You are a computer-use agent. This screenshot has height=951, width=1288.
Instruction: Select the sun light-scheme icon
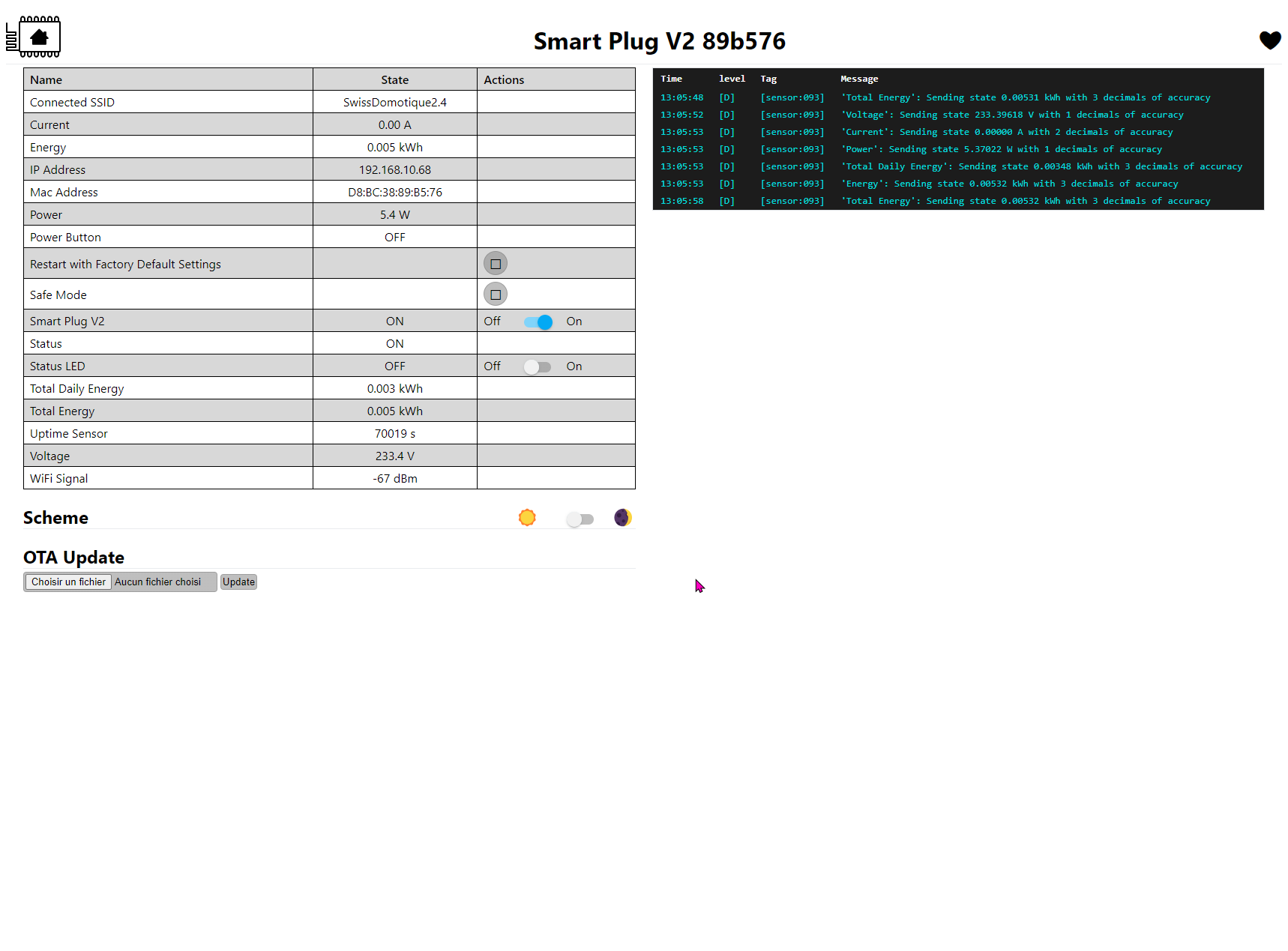coord(527,518)
